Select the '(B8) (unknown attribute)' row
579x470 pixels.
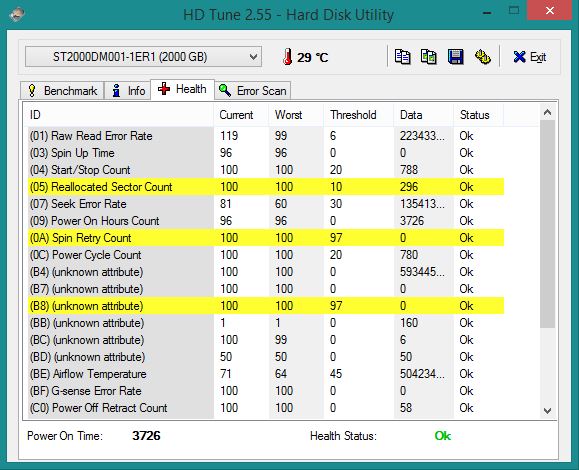click(265, 306)
